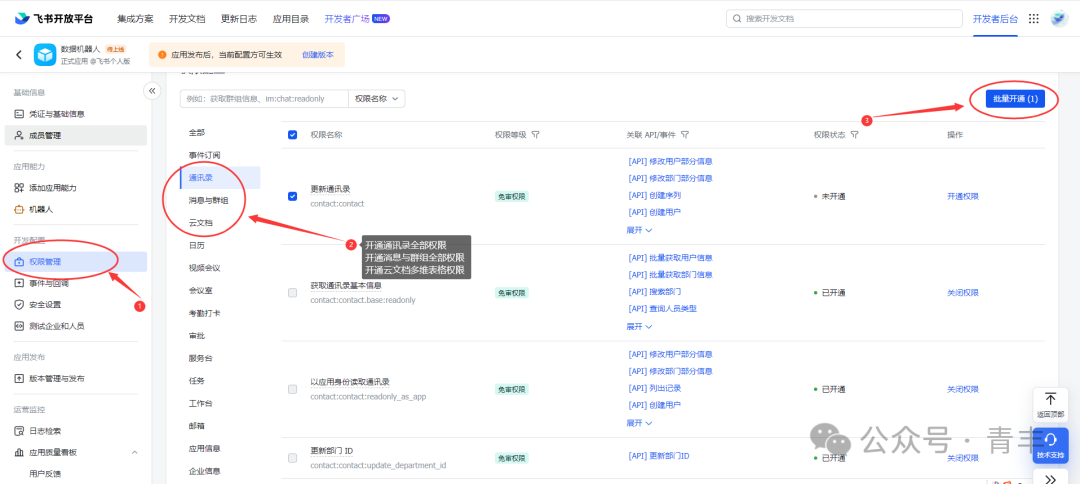Image resolution: width=1080 pixels, height=484 pixels.
Task: Click filter icon beside 权限等级
Action: [x=535, y=135]
